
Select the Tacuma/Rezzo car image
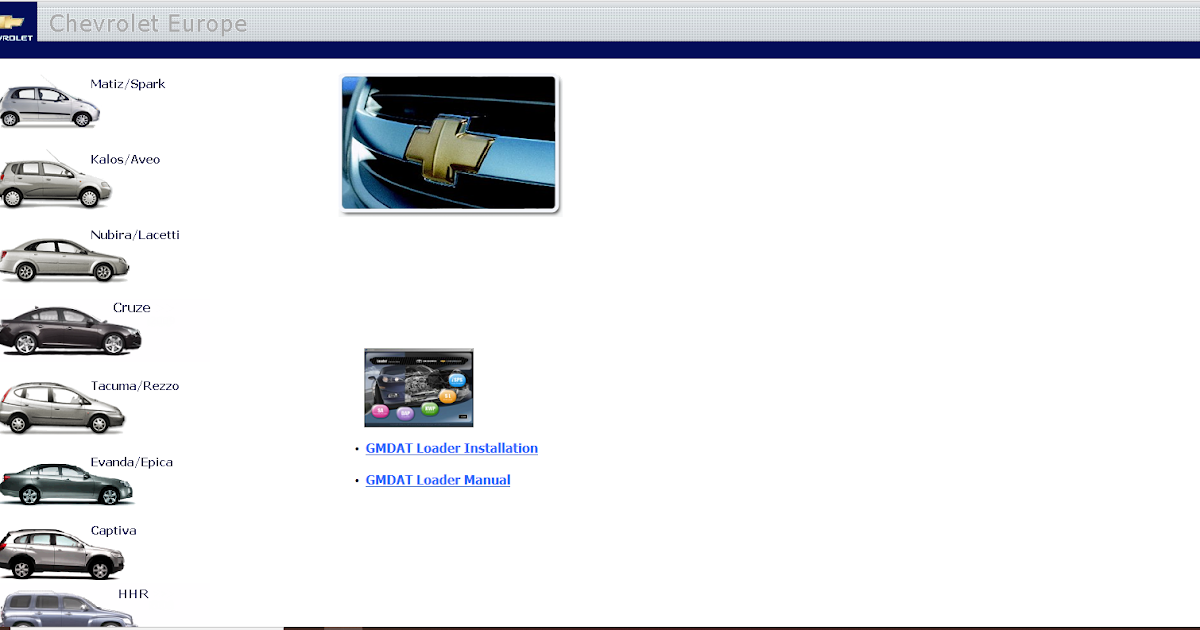pos(62,409)
